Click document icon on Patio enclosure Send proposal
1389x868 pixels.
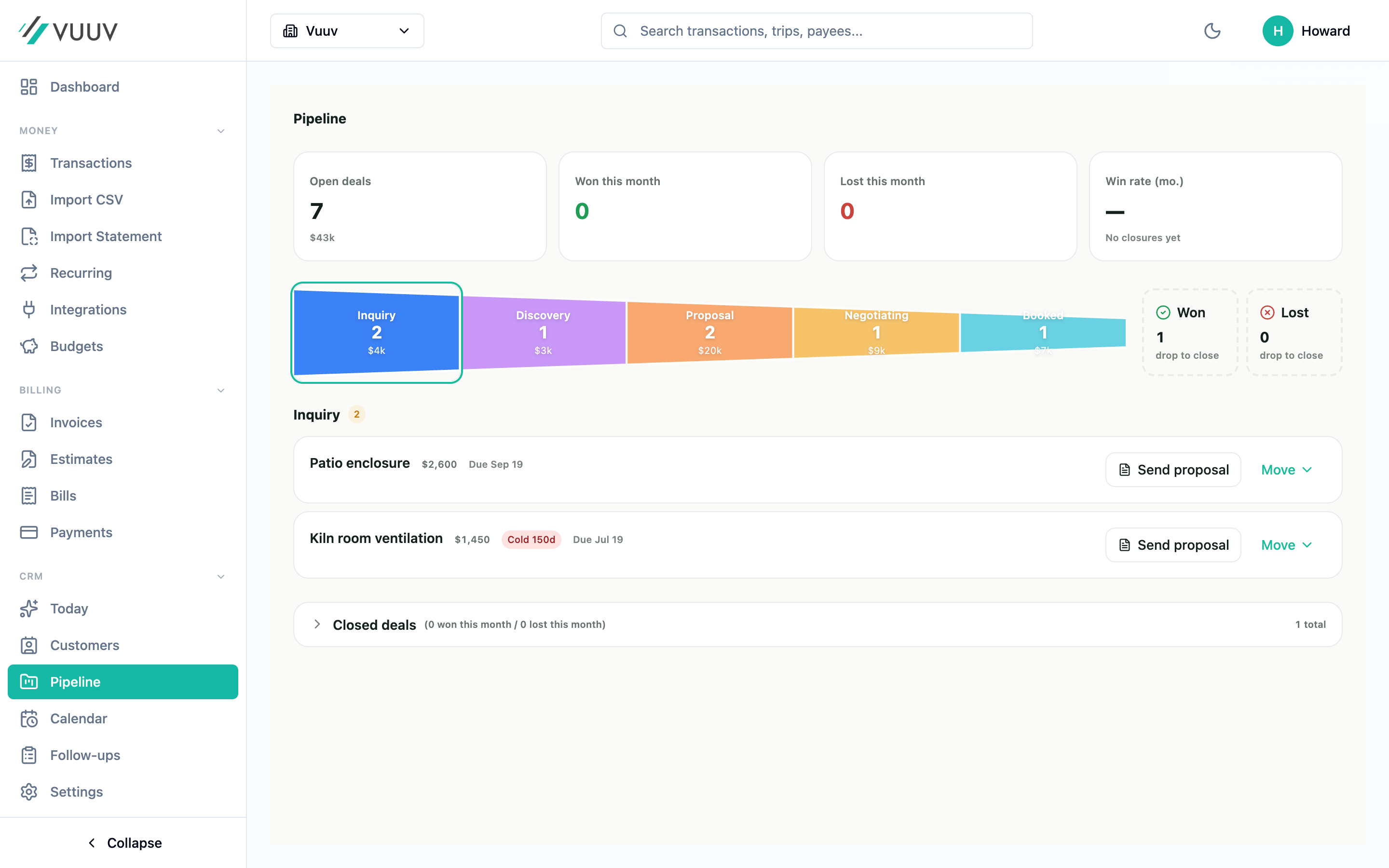click(x=1124, y=470)
